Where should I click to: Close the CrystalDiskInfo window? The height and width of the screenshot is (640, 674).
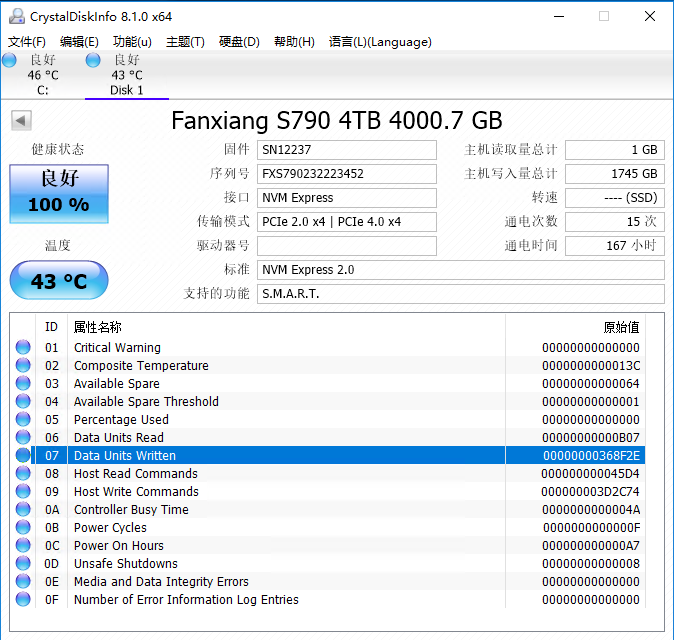pos(650,16)
